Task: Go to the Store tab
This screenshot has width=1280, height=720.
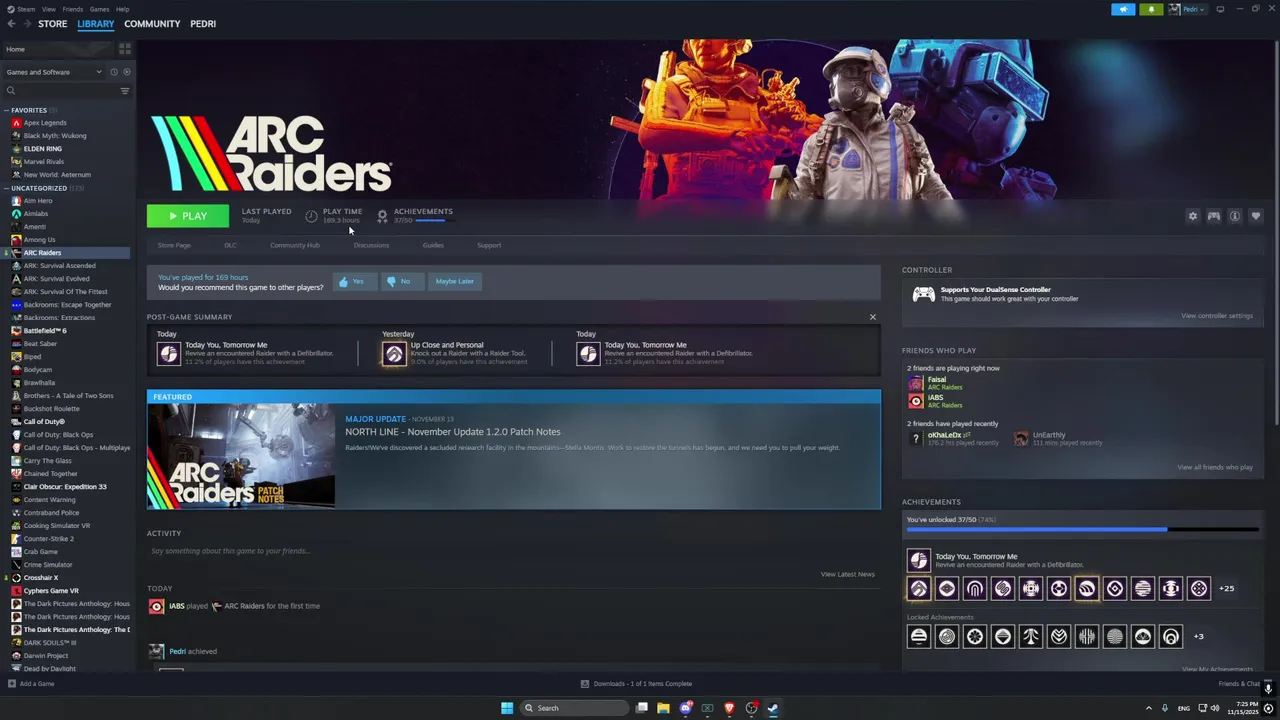Action: coord(53,24)
